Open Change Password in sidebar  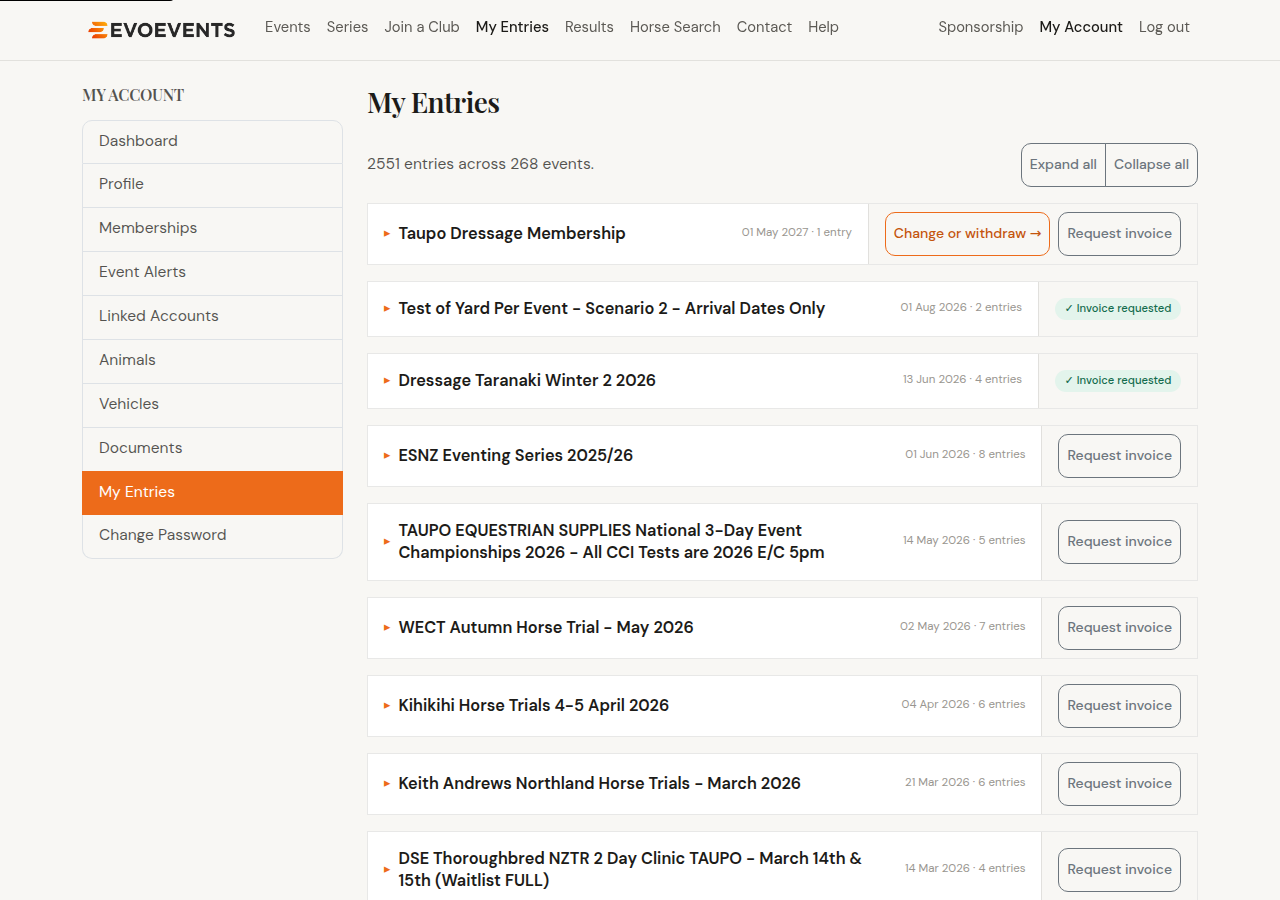coord(212,536)
